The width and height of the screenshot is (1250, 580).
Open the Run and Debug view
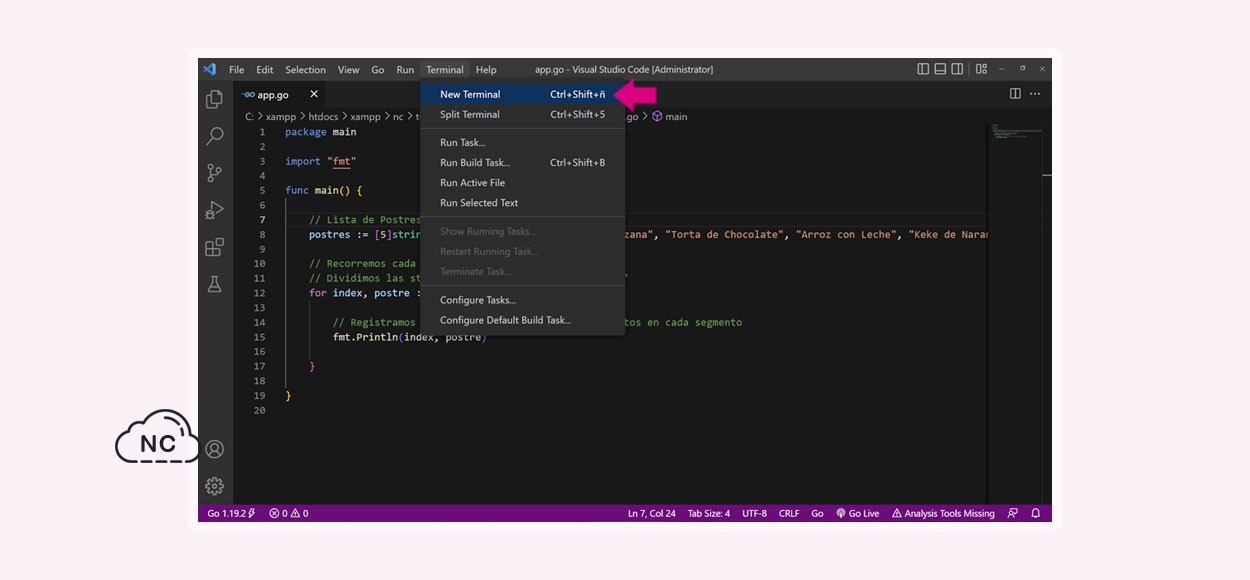214,210
